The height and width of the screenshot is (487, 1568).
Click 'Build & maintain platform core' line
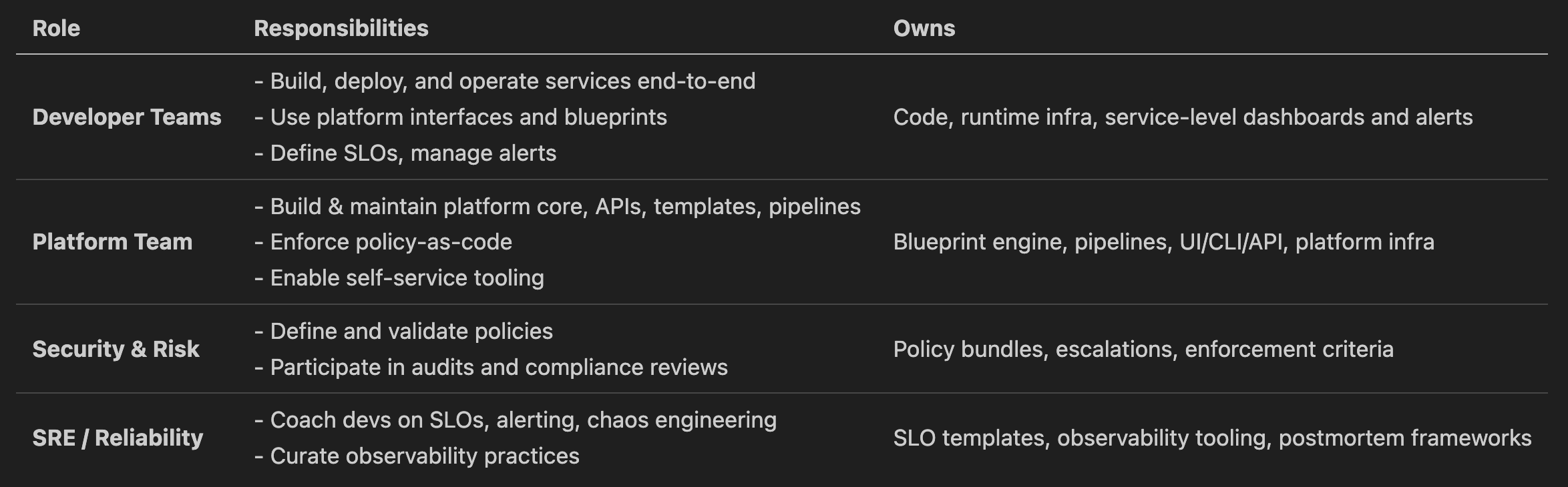click(x=564, y=206)
